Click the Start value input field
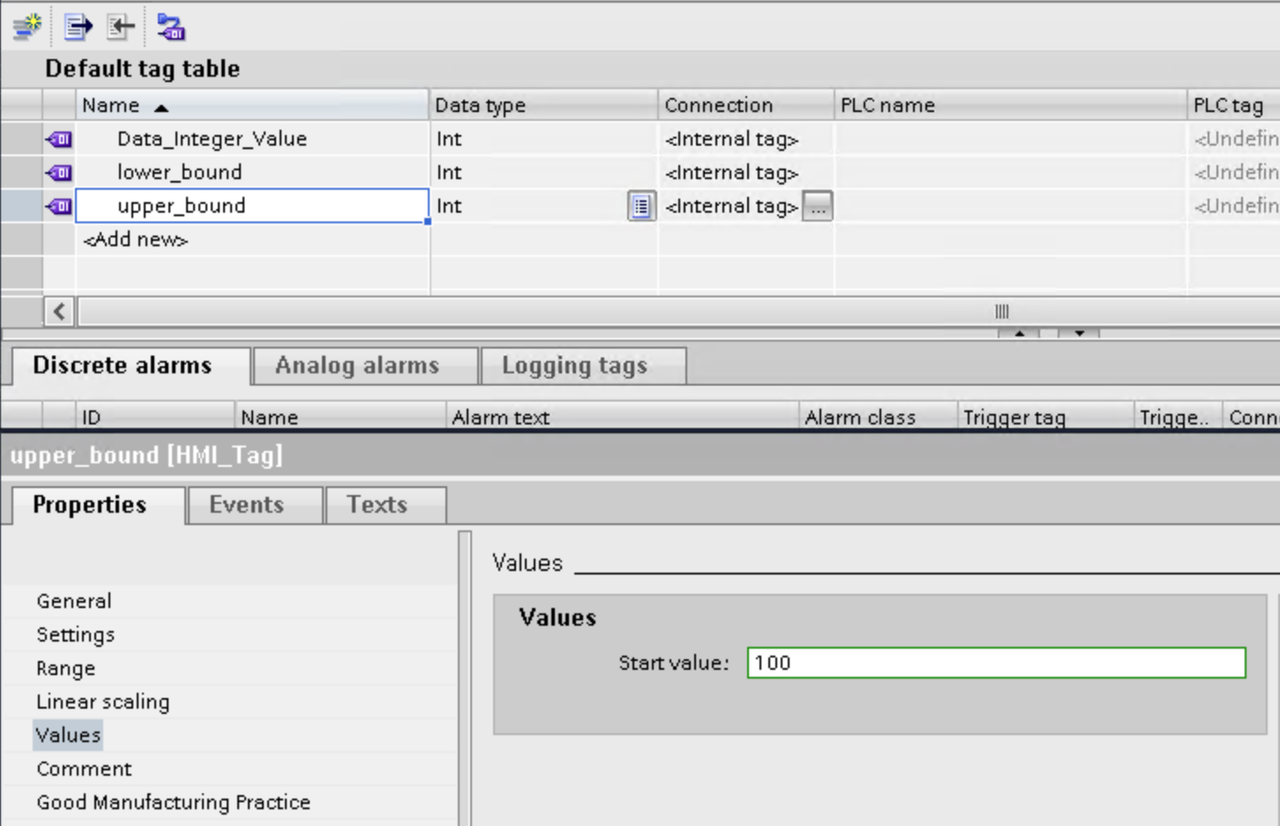 coord(995,663)
